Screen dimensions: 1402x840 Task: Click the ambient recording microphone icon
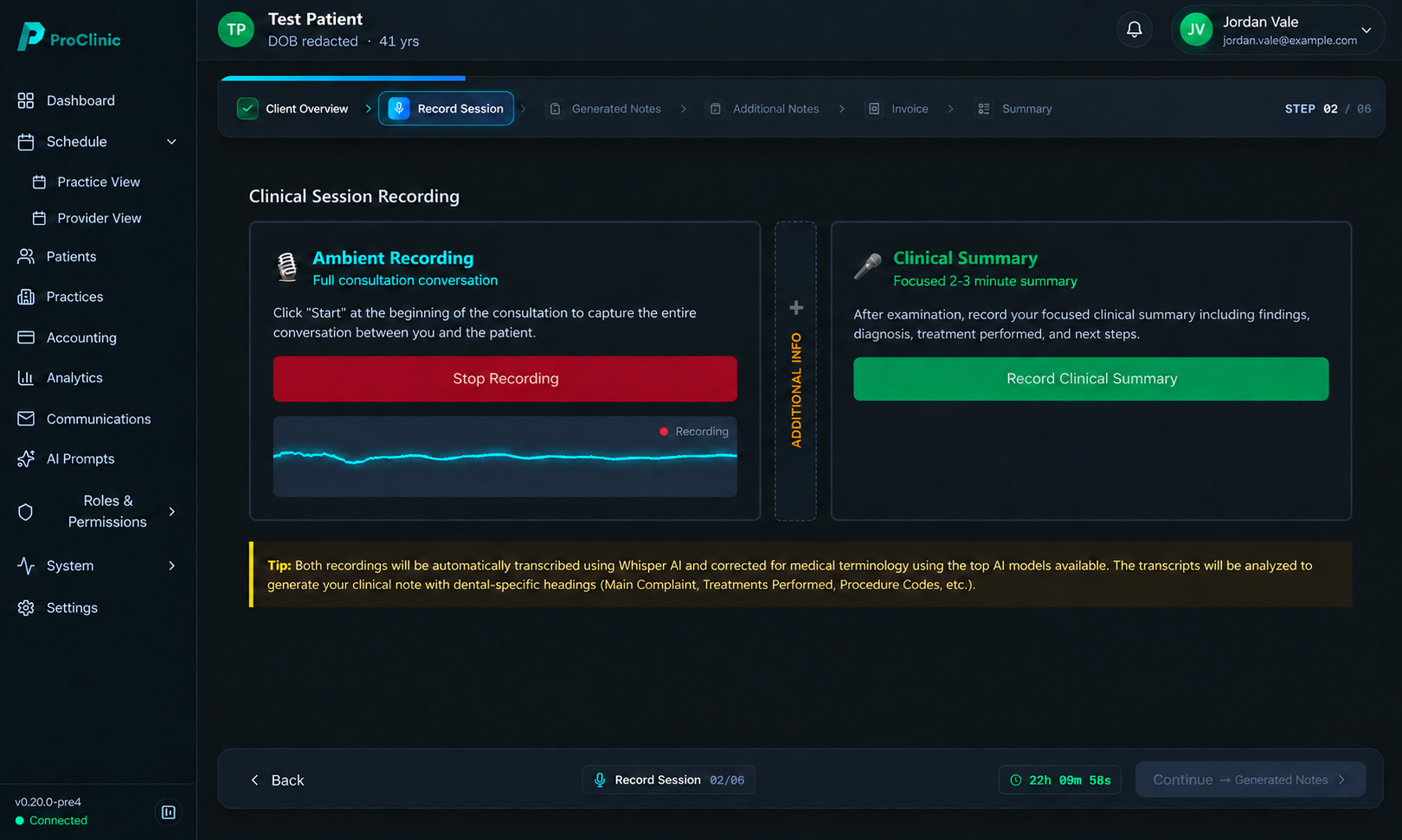pyautogui.click(x=287, y=266)
